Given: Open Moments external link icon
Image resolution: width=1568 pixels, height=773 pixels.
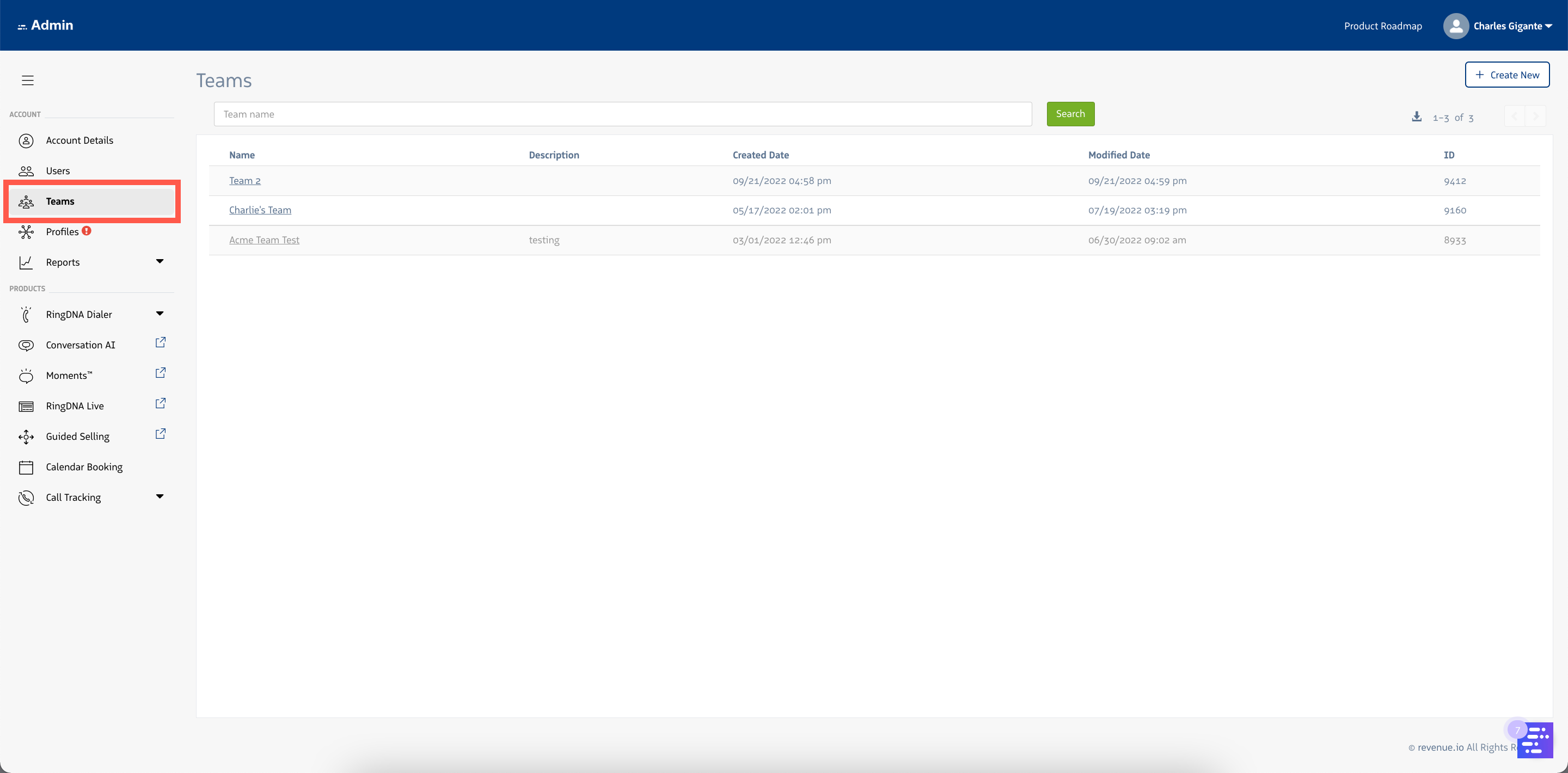Looking at the screenshot, I should [160, 373].
